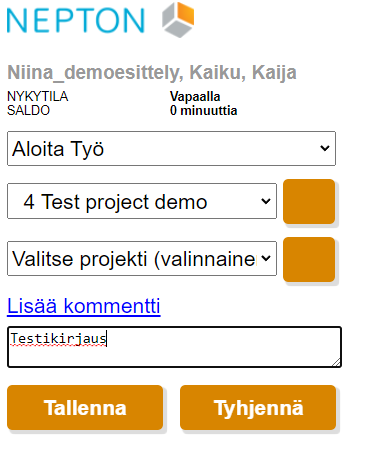
Task: Click the arrow on the Test project demo selector
Action: click(266, 201)
